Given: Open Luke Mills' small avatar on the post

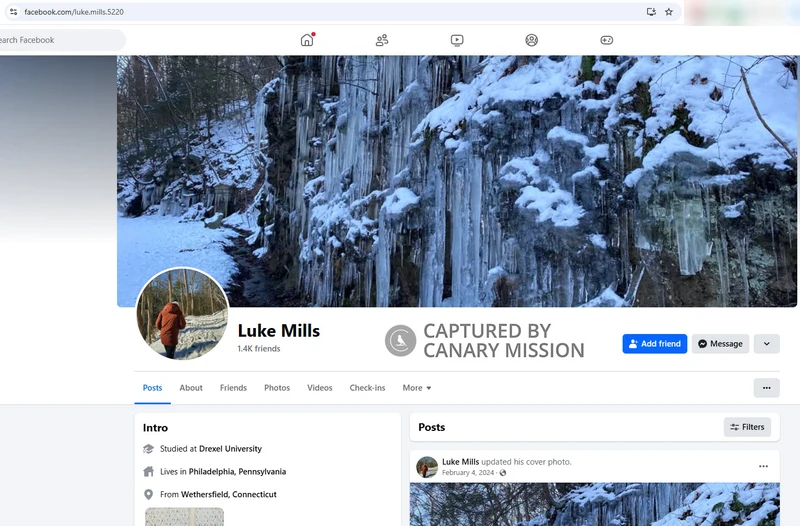Looking at the screenshot, I should pos(427,467).
